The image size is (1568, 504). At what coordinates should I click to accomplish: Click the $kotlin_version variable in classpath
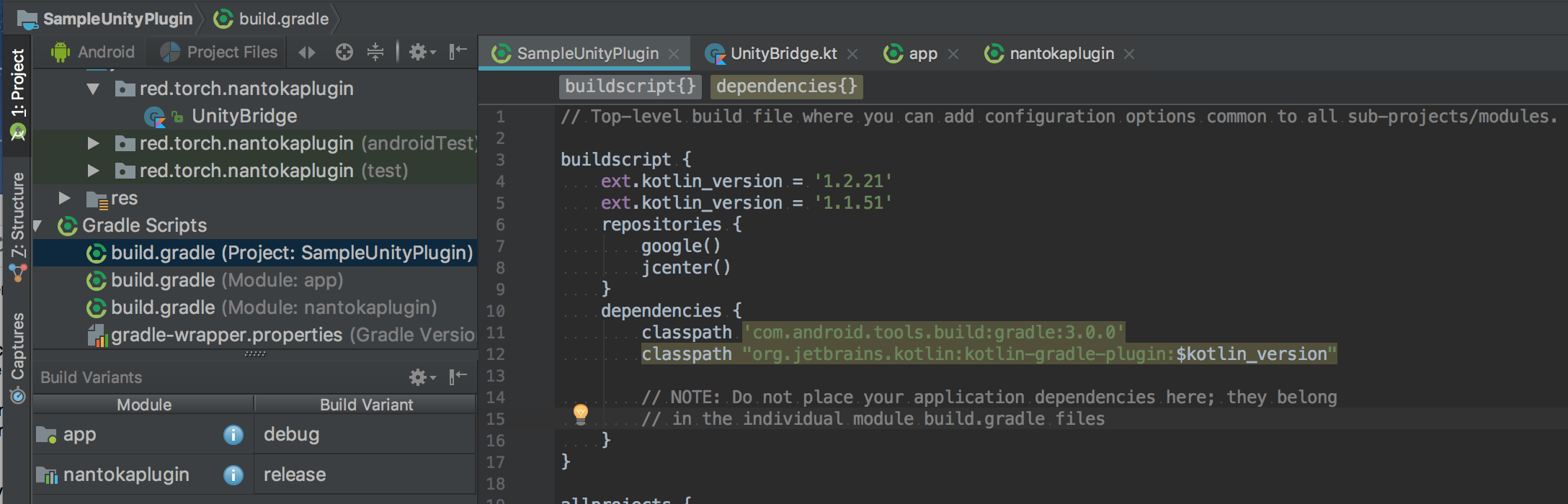point(1252,354)
